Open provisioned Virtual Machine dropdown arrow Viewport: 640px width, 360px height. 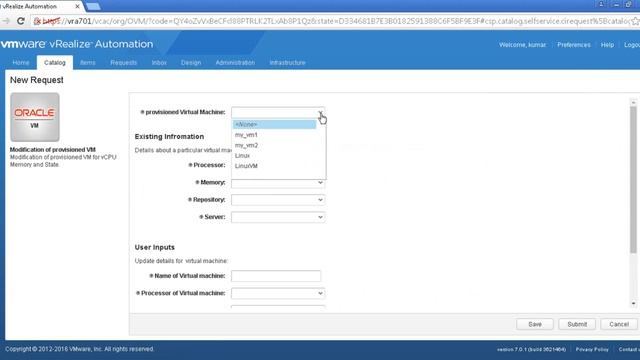[320, 112]
